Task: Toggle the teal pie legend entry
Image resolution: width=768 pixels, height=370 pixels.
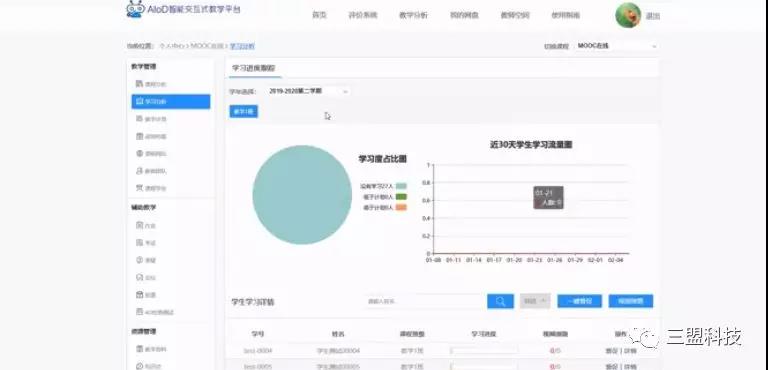Action: 384,186
